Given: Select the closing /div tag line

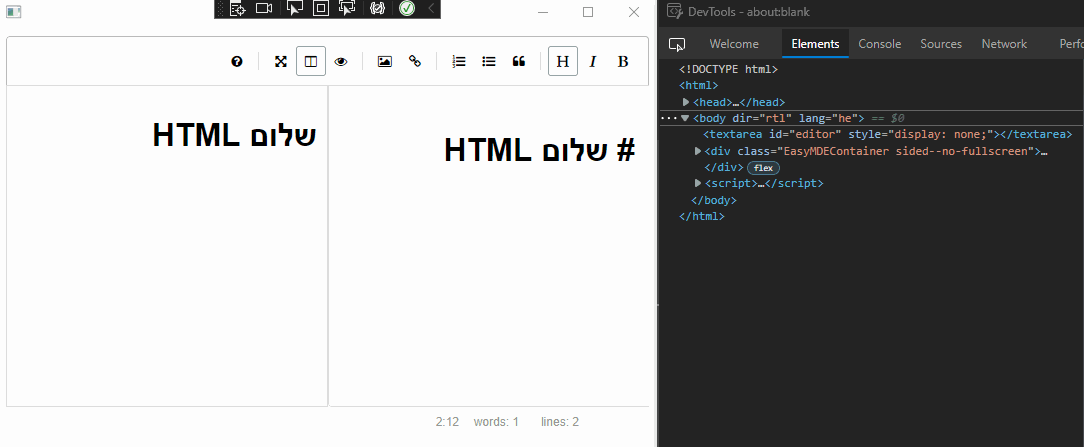Looking at the screenshot, I should click(724, 168).
